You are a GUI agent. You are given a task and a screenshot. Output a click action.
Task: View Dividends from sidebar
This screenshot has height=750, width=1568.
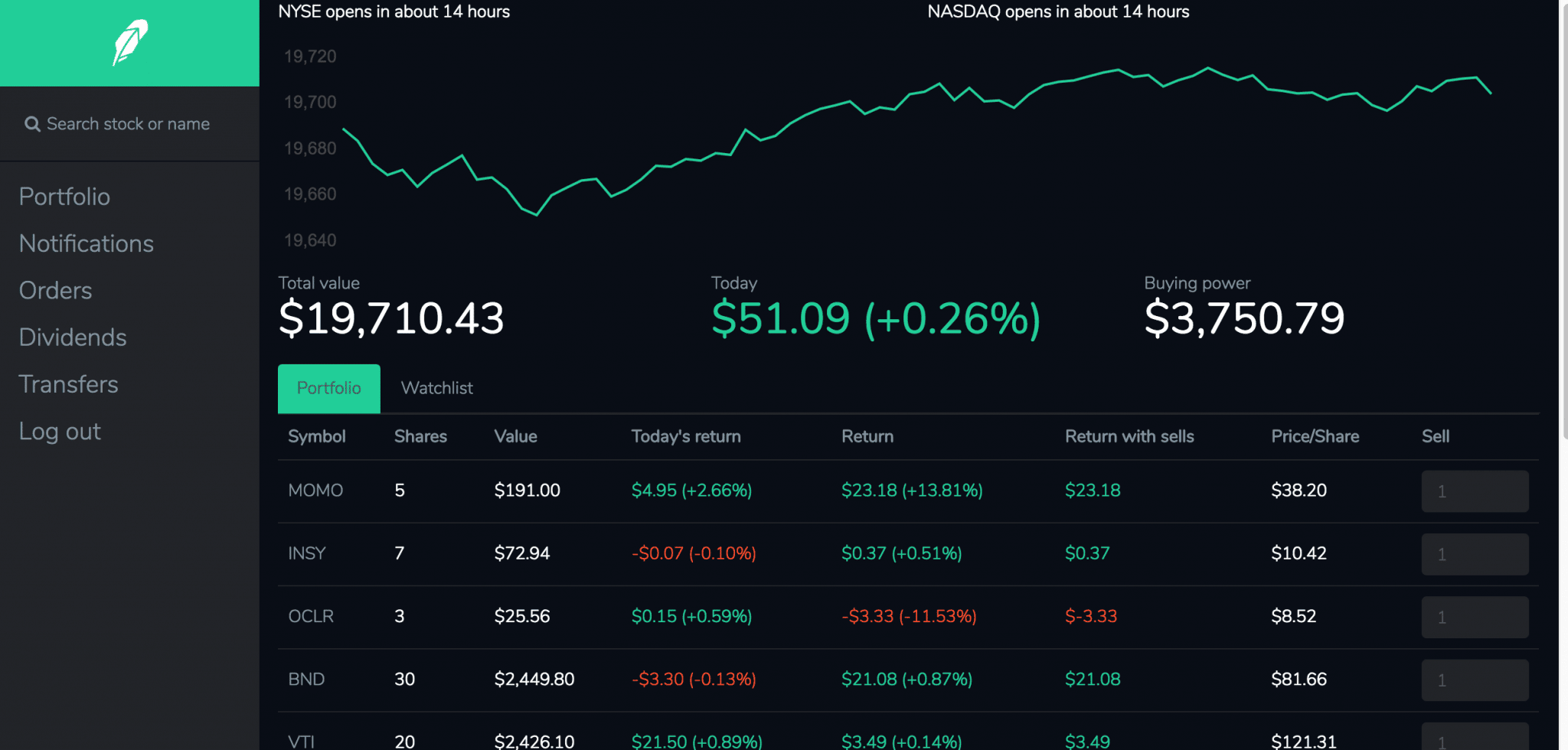point(73,337)
